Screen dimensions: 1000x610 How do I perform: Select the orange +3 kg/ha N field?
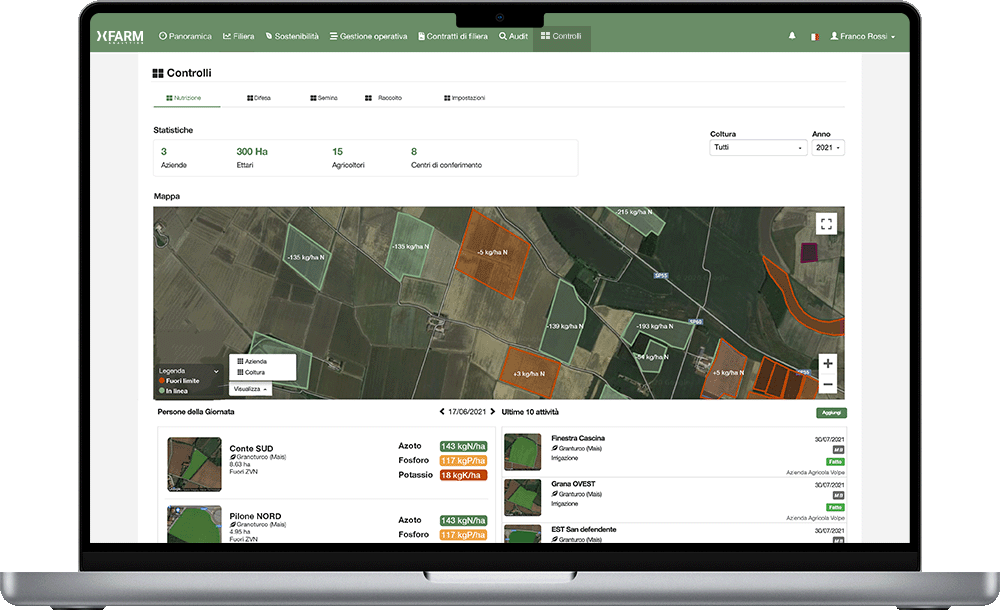point(529,373)
